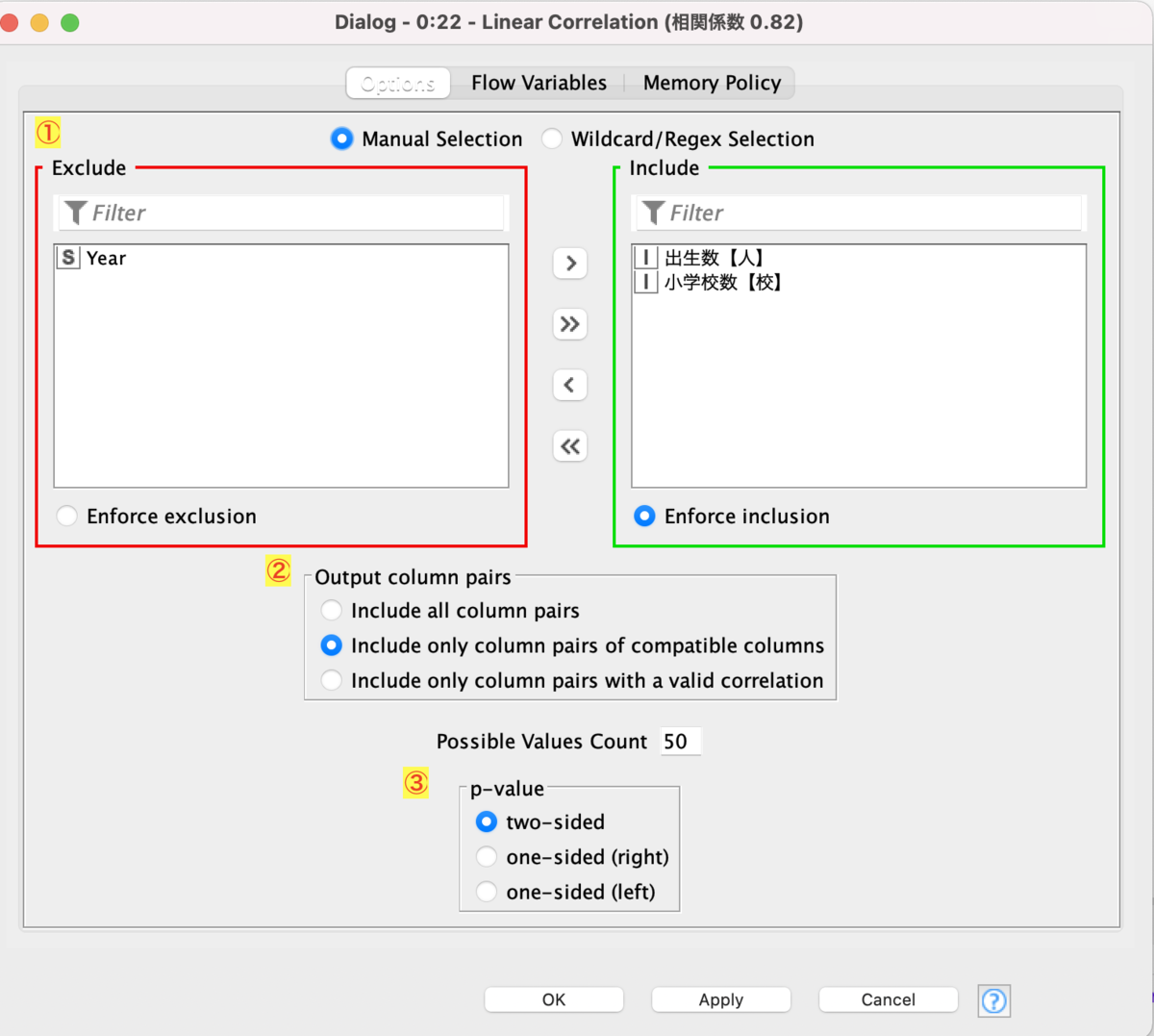Select the Year column in Exclude list
1154x1036 pixels.
click(281, 258)
